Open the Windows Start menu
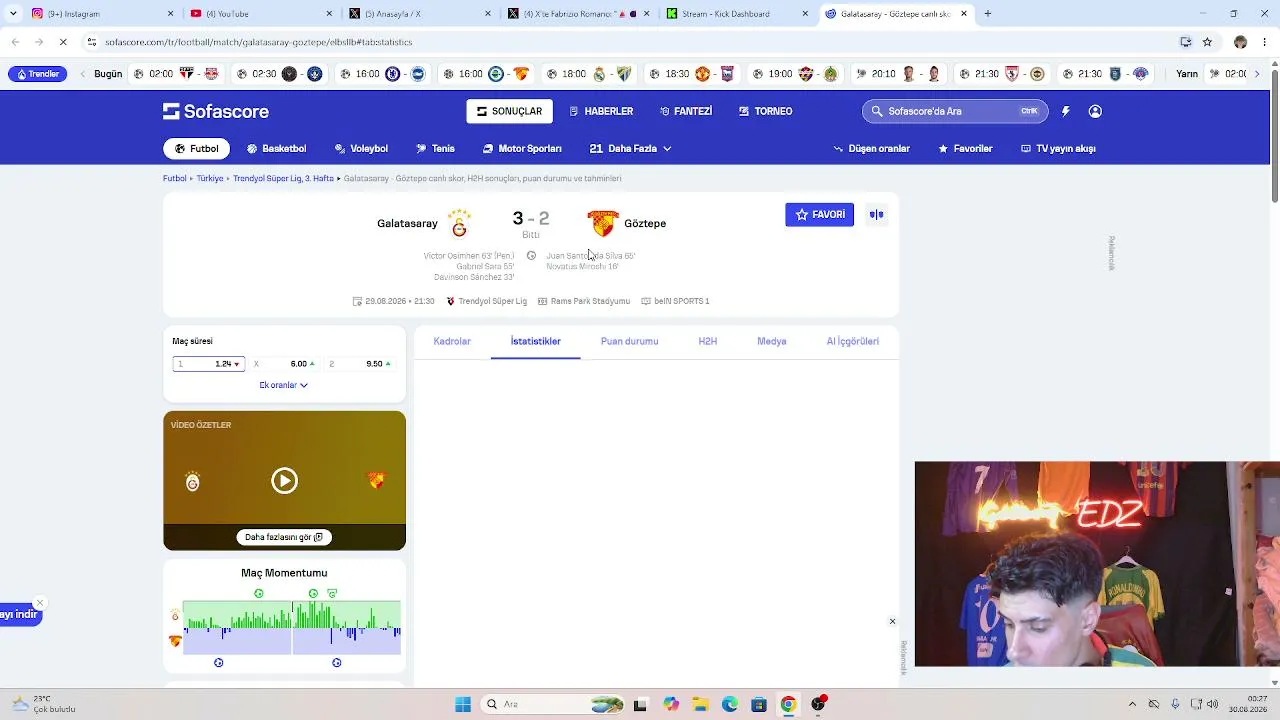Viewport: 1280px width, 720px height. [x=463, y=704]
